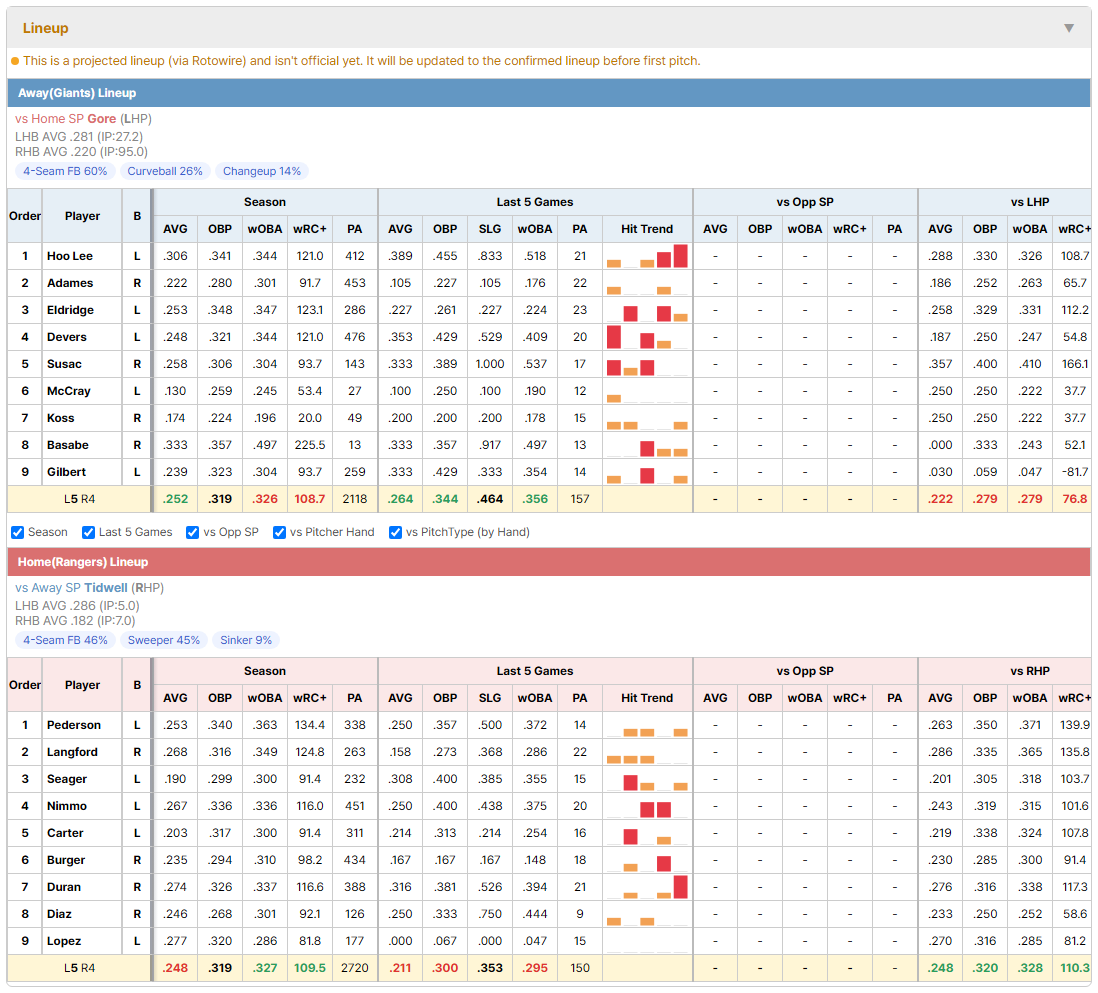Click Susac's last 5 SLG value 1.000
1098x993 pixels.
pyautogui.click(x=490, y=364)
